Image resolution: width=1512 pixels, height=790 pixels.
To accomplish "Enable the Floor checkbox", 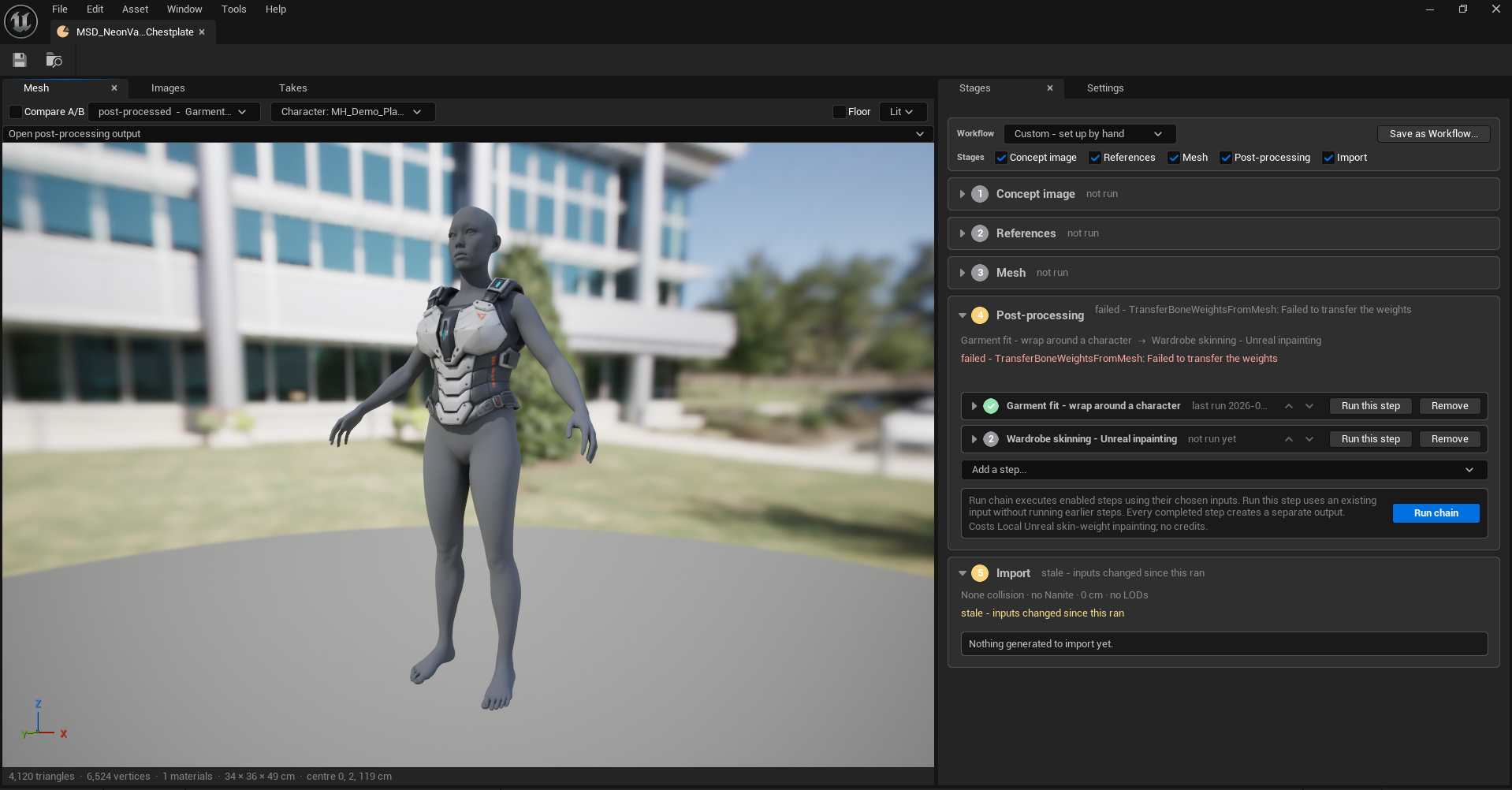I will pyautogui.click(x=840, y=112).
